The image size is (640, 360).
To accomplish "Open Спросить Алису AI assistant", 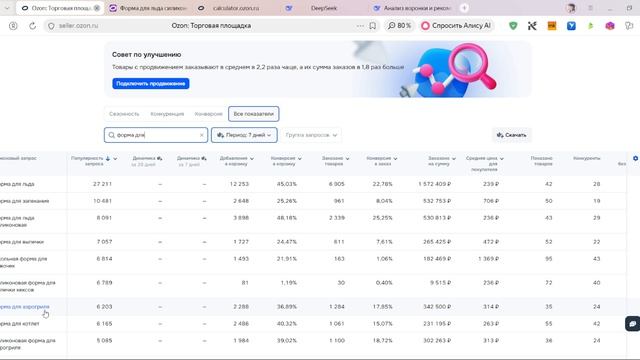I will coord(456,26).
